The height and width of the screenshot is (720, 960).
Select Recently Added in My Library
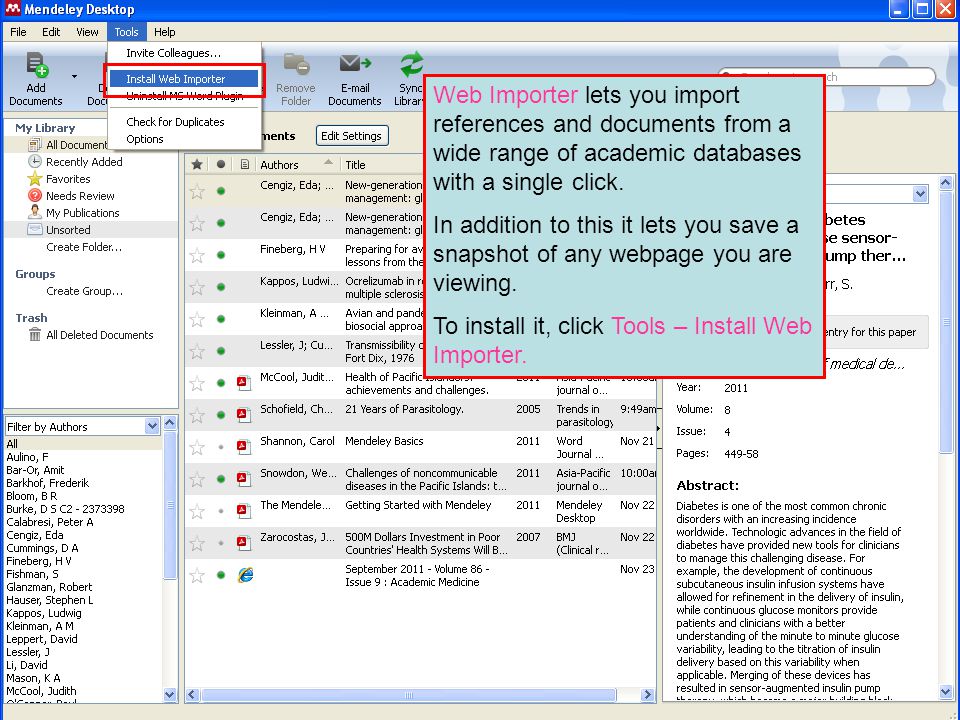(x=84, y=162)
